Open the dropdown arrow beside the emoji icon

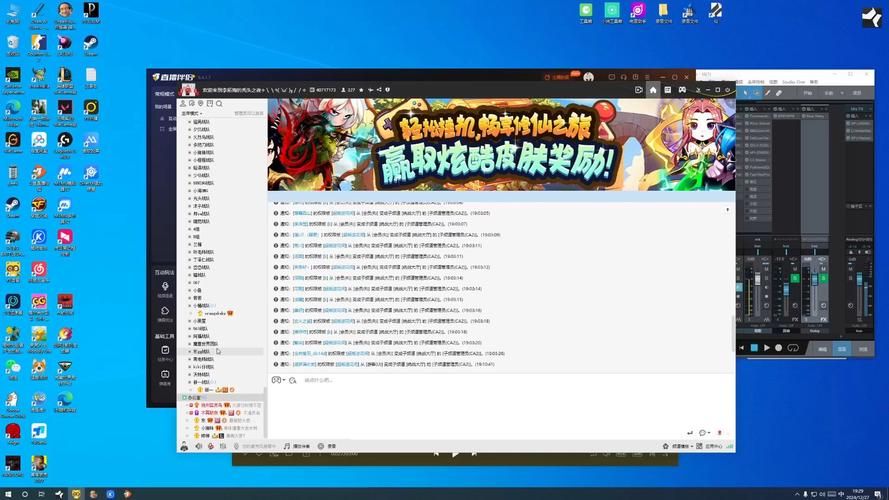point(283,380)
